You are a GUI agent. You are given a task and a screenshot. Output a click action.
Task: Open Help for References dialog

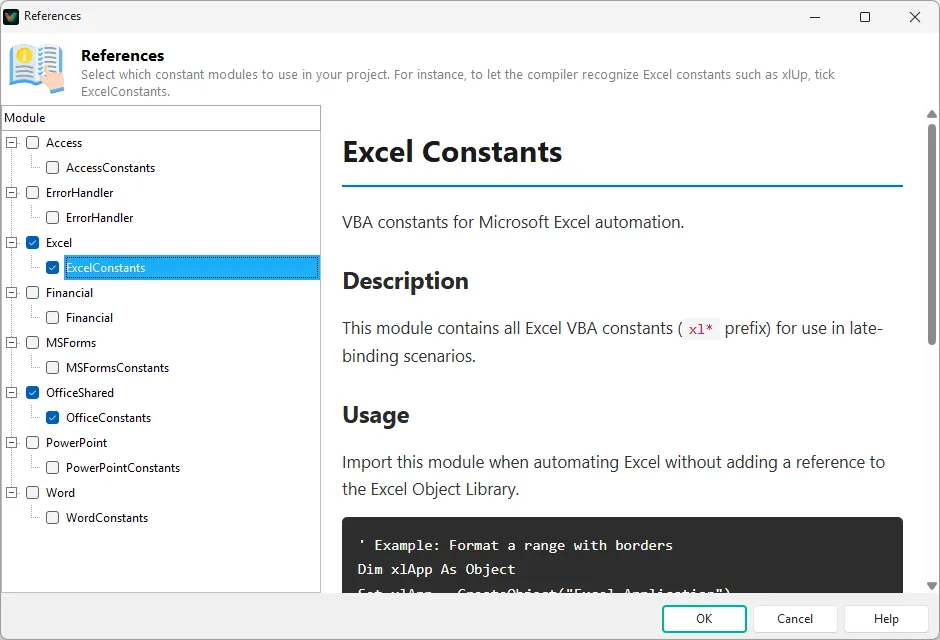pos(885,618)
